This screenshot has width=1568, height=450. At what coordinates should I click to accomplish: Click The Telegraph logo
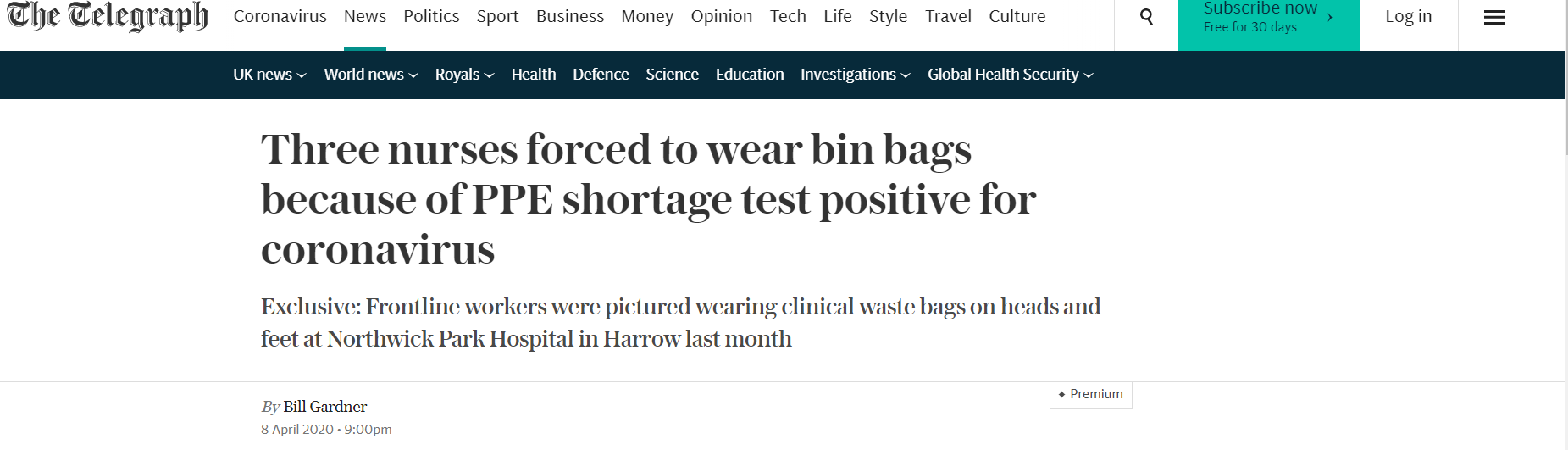108,16
